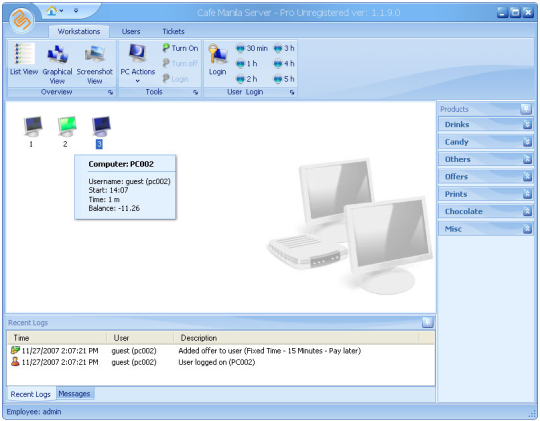This screenshot has height=421, width=540.
Task: Switch to the Recent Logs bottom tab
Action: pyautogui.click(x=31, y=394)
